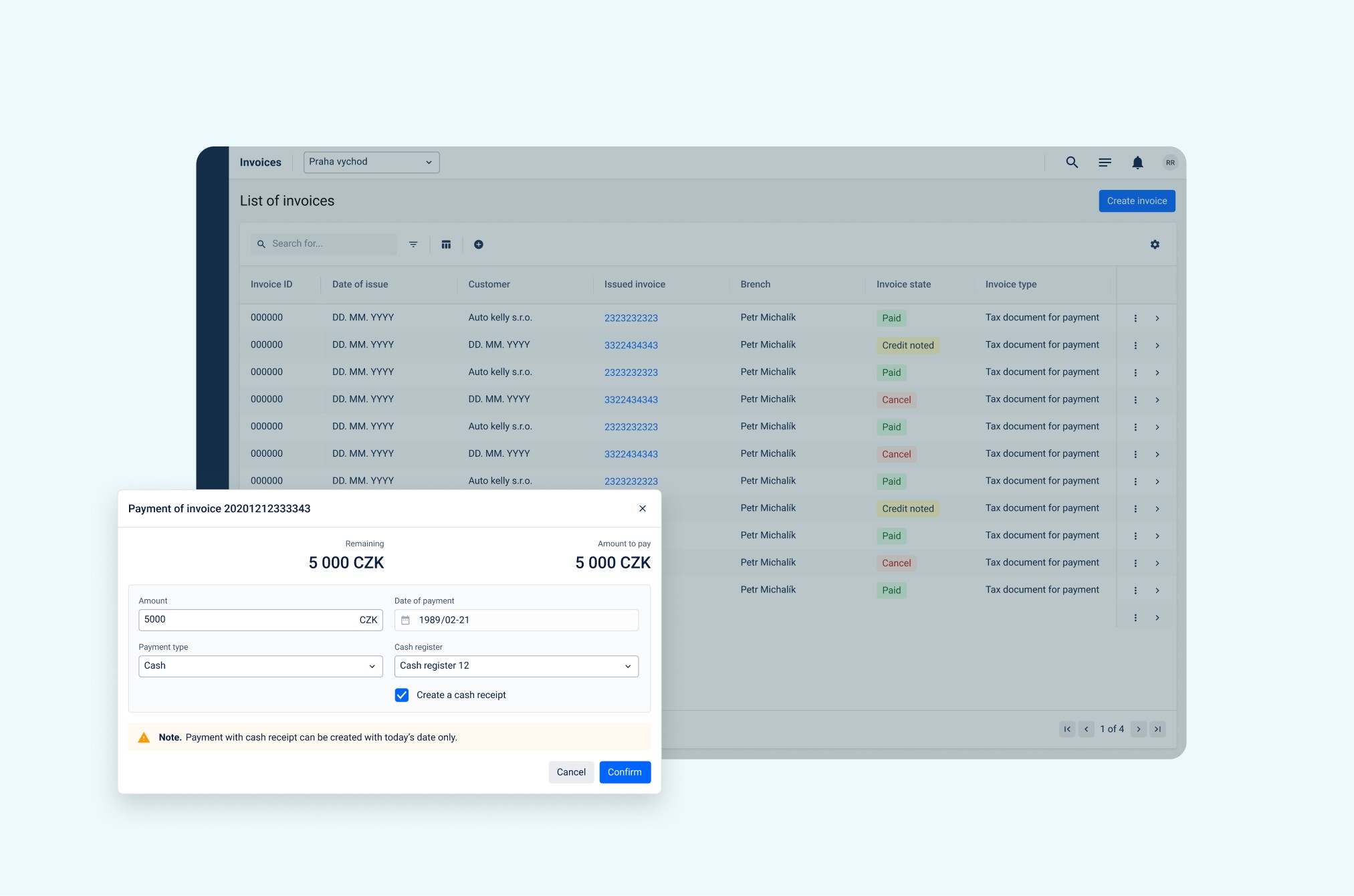This screenshot has width=1354, height=896.
Task: Open issued invoice link 2323232323 in first row
Action: tap(631, 318)
